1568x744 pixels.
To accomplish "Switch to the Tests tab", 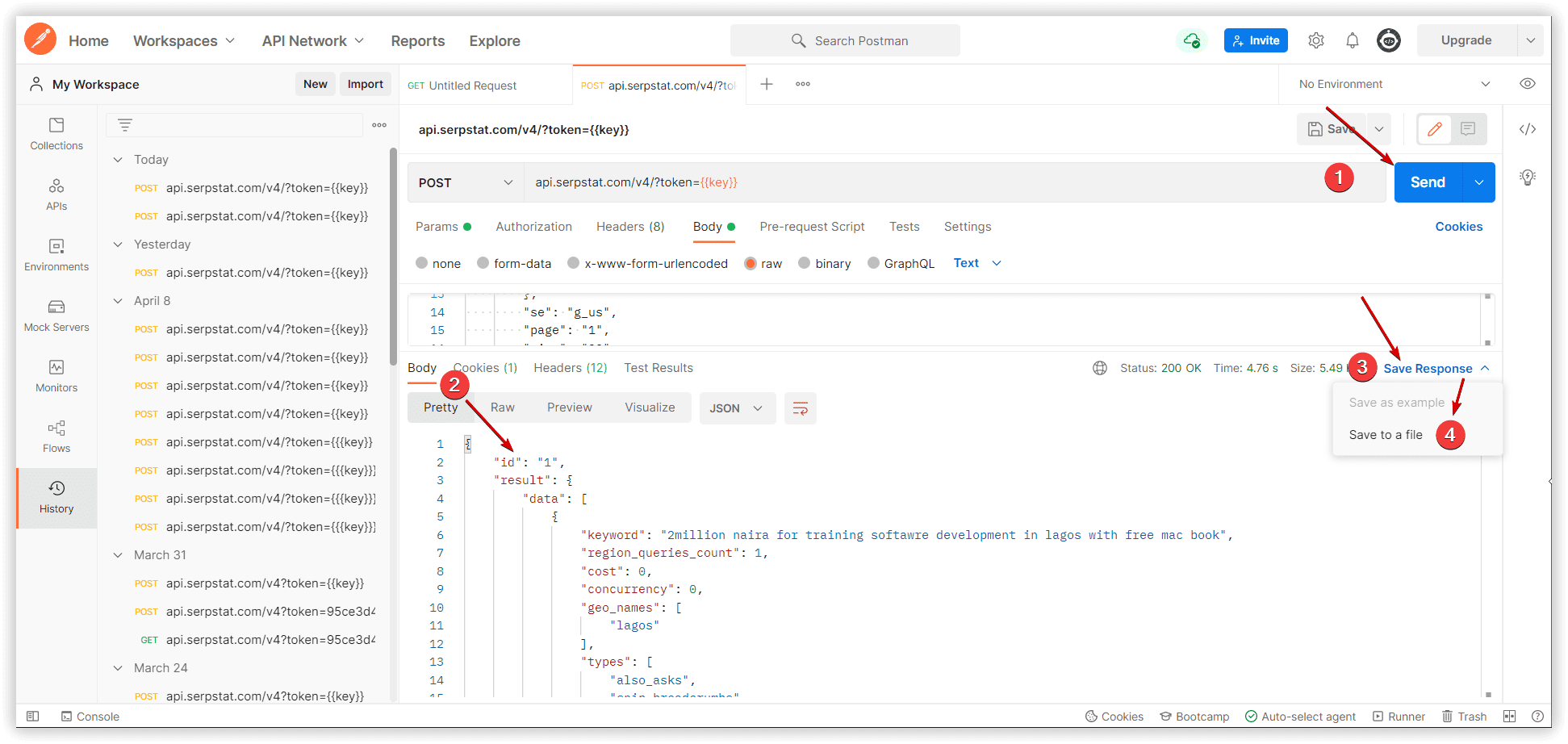I will pos(905,227).
